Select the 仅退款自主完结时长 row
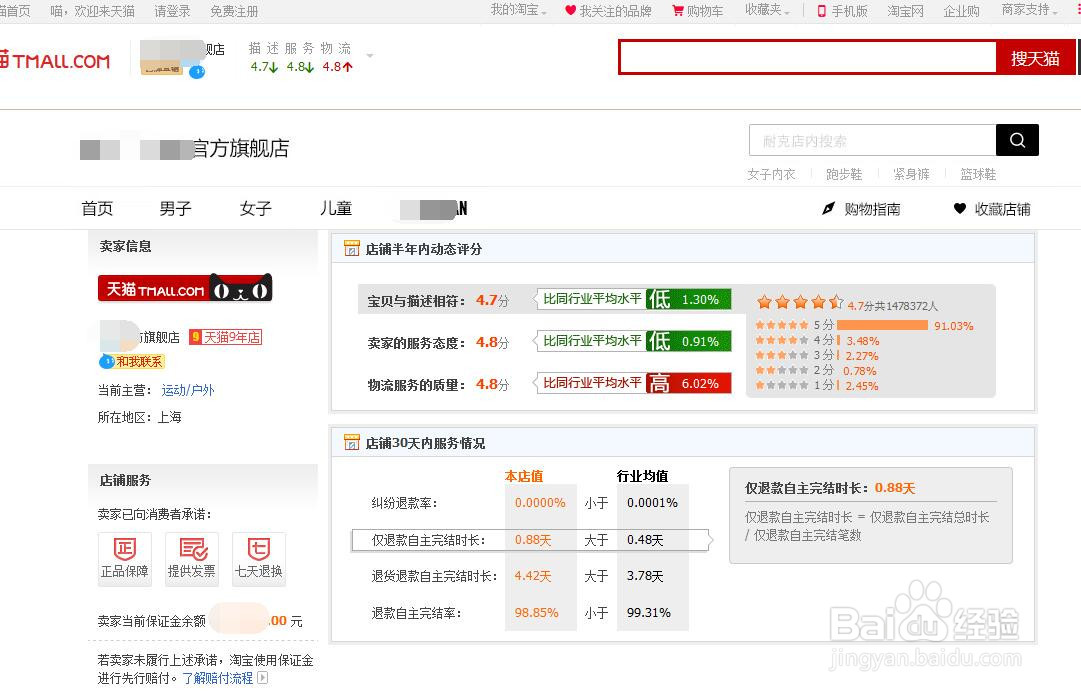This screenshot has width=1081, height=695. coord(530,540)
